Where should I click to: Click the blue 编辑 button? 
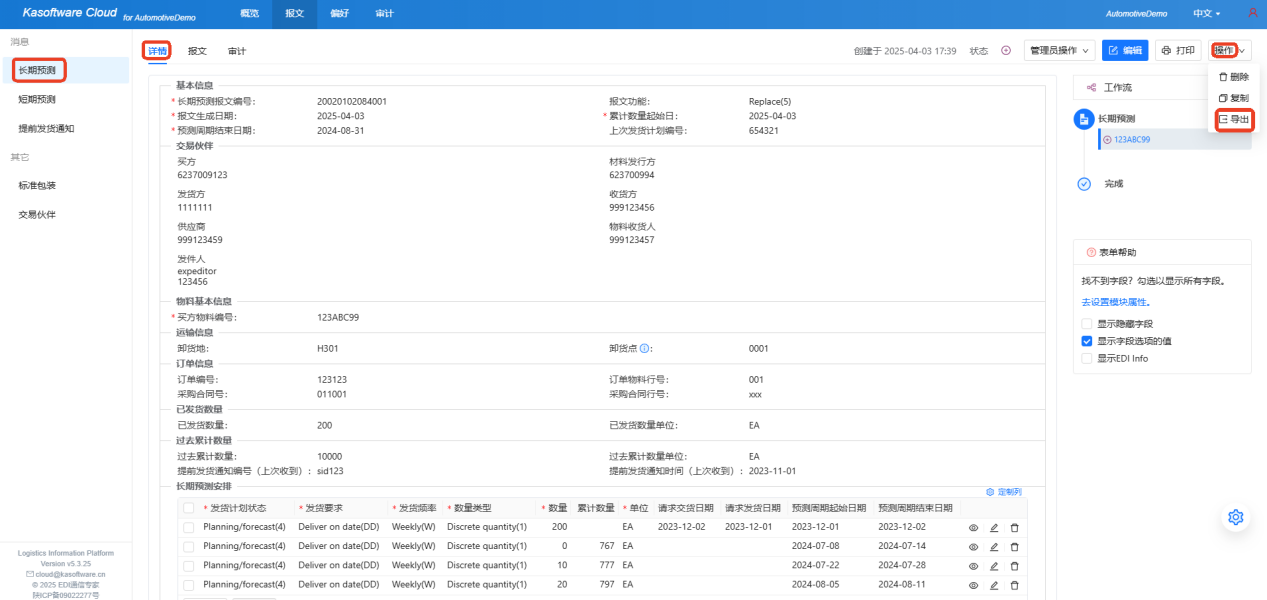(1125, 51)
